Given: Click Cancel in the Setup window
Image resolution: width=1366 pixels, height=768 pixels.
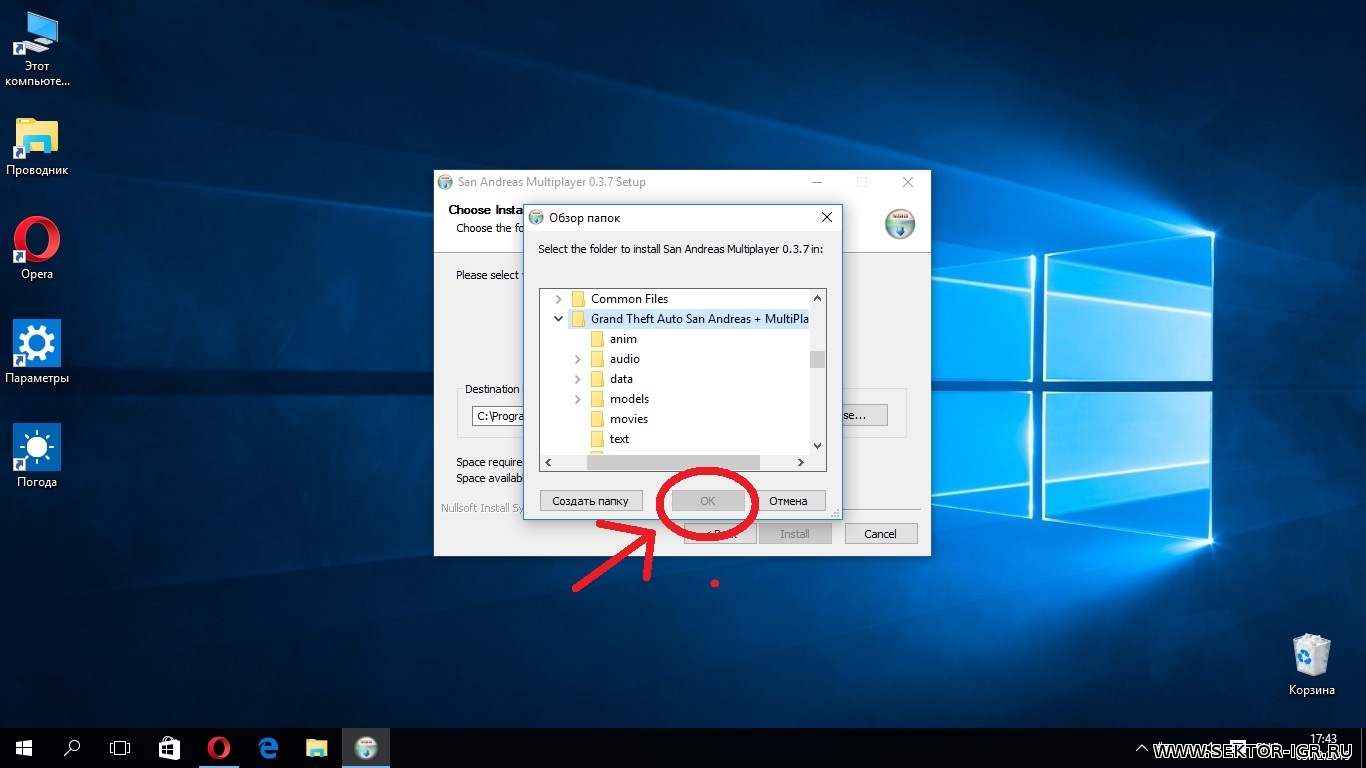Looking at the screenshot, I should click(x=880, y=534).
